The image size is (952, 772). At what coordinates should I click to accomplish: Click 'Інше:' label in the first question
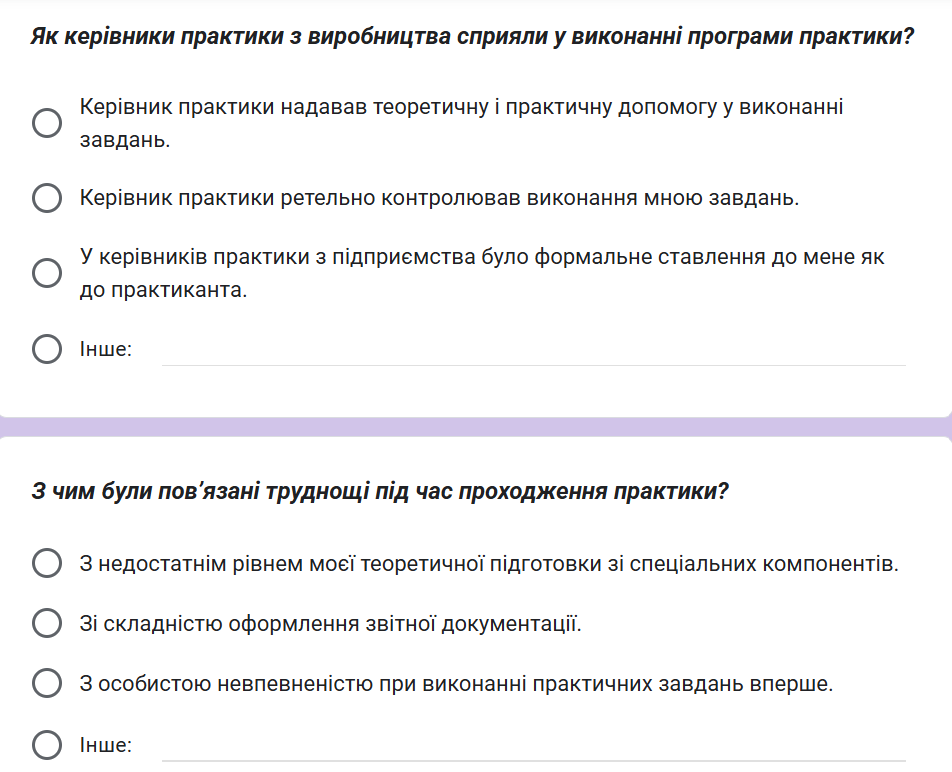106,350
